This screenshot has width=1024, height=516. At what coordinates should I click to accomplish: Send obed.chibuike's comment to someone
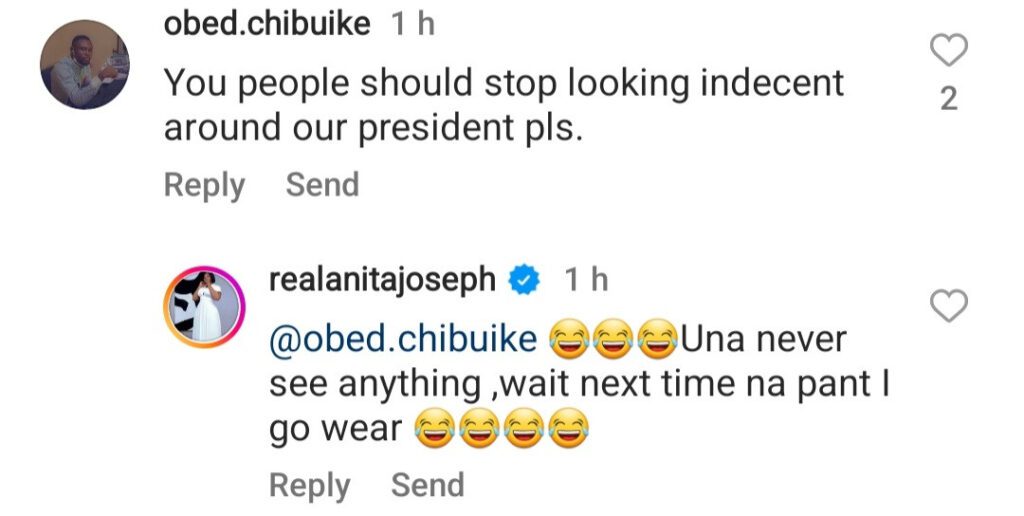click(322, 185)
